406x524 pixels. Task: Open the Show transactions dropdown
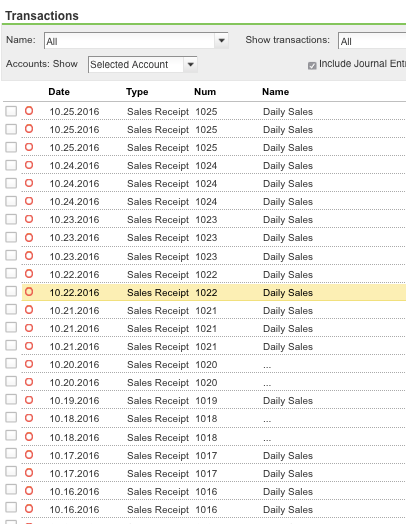tap(372, 41)
